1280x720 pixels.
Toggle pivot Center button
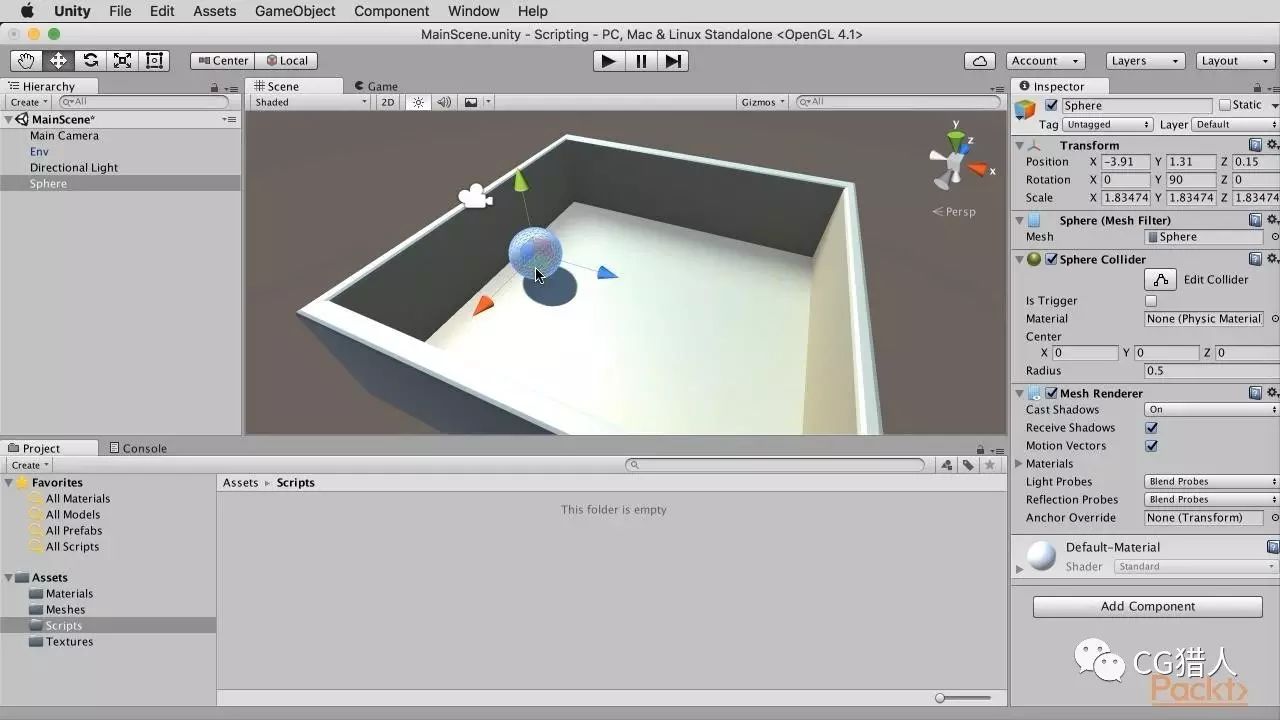point(222,60)
